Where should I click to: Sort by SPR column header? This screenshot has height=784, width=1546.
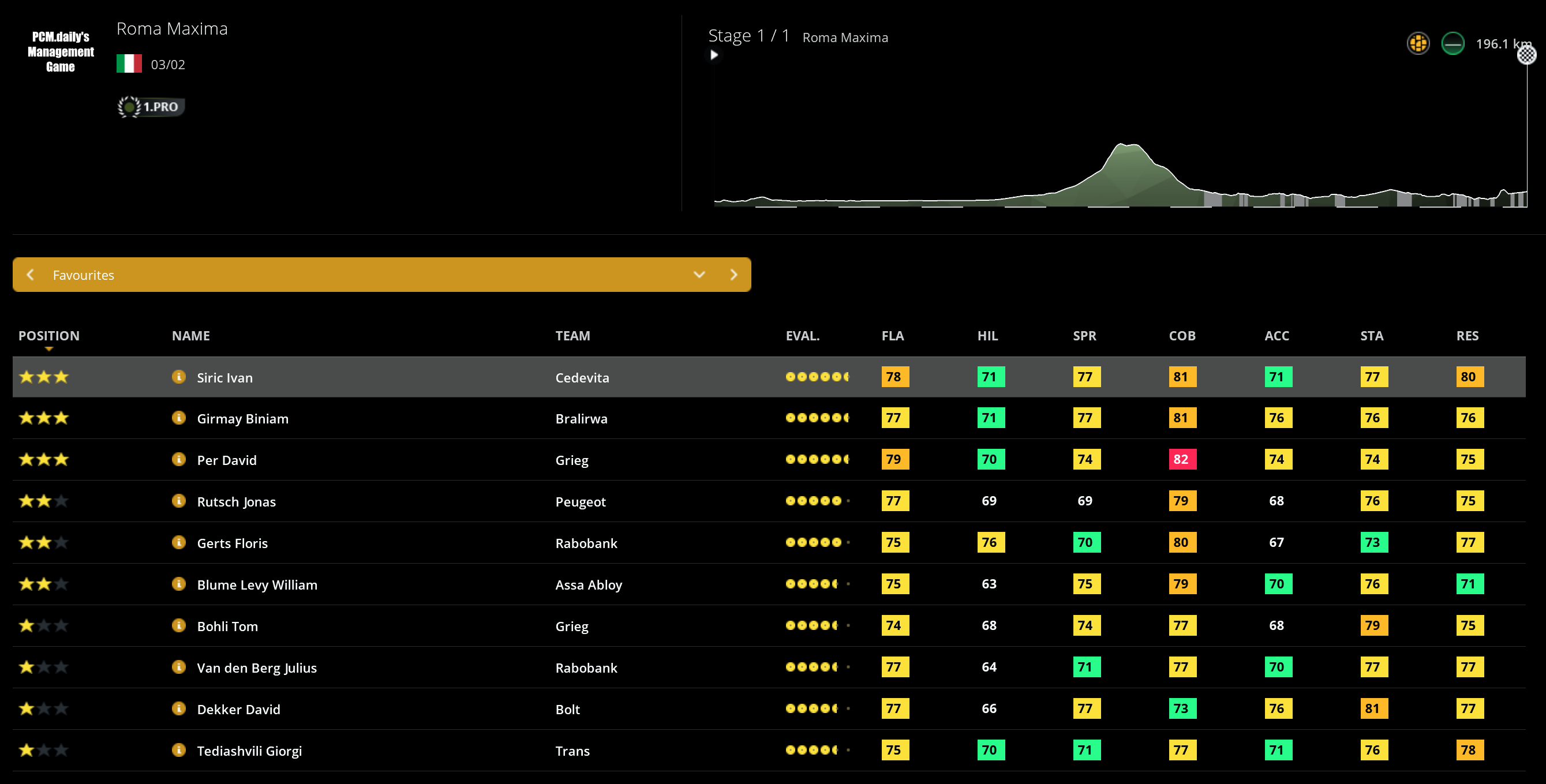(1084, 336)
